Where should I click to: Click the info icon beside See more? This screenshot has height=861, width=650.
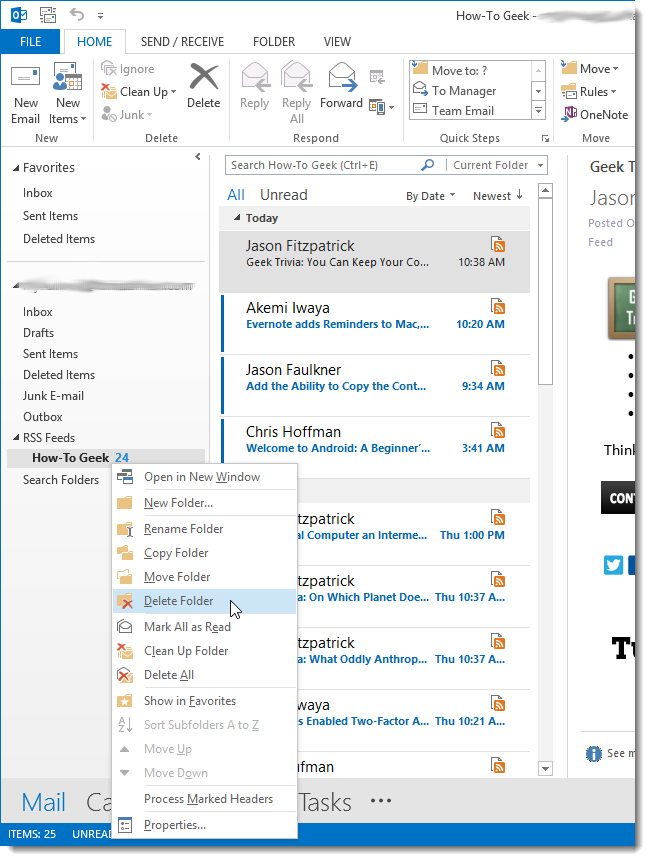tap(593, 754)
